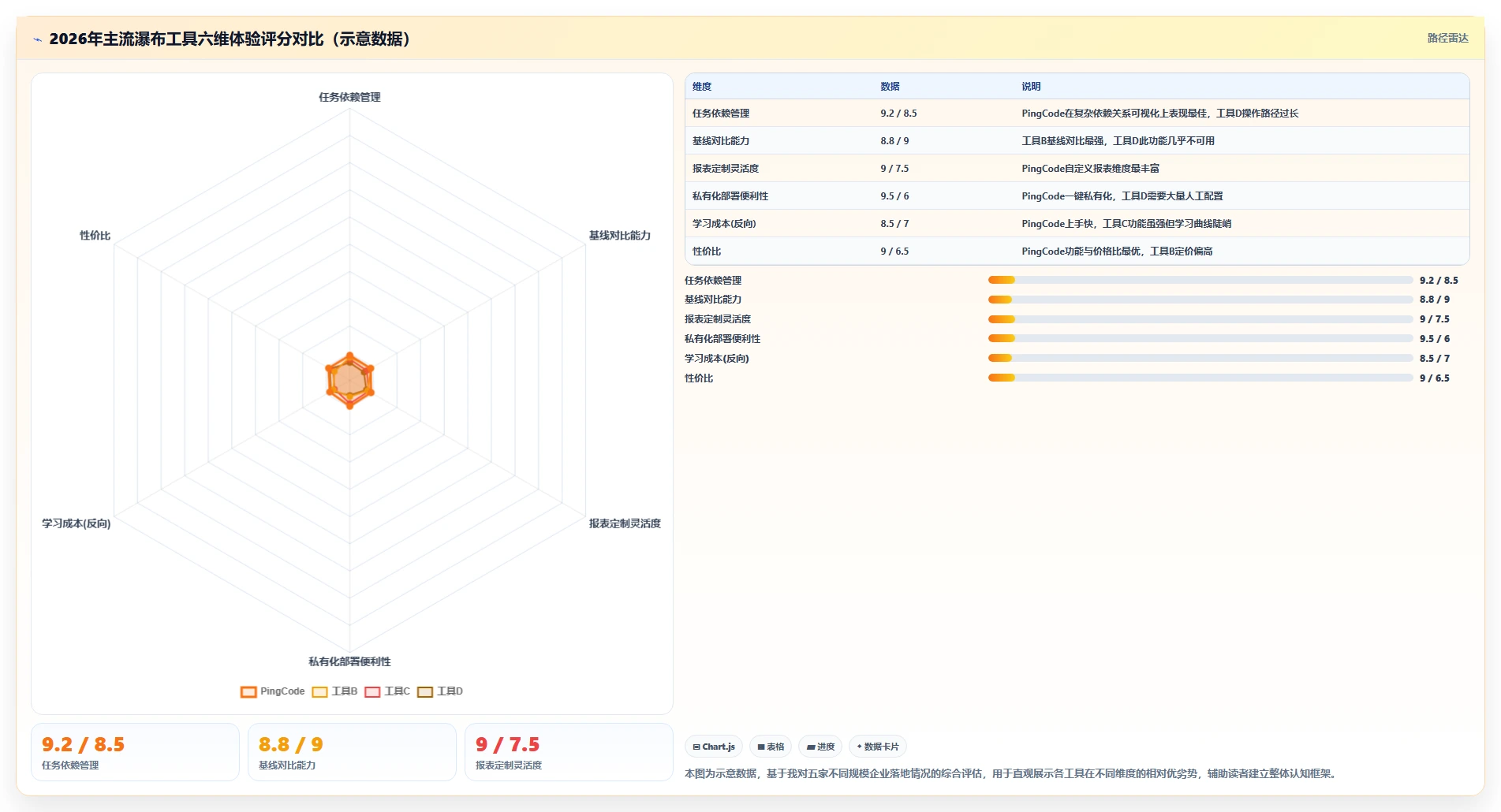Click the radar polygon at chart center
The image size is (1501, 812).
[349, 381]
